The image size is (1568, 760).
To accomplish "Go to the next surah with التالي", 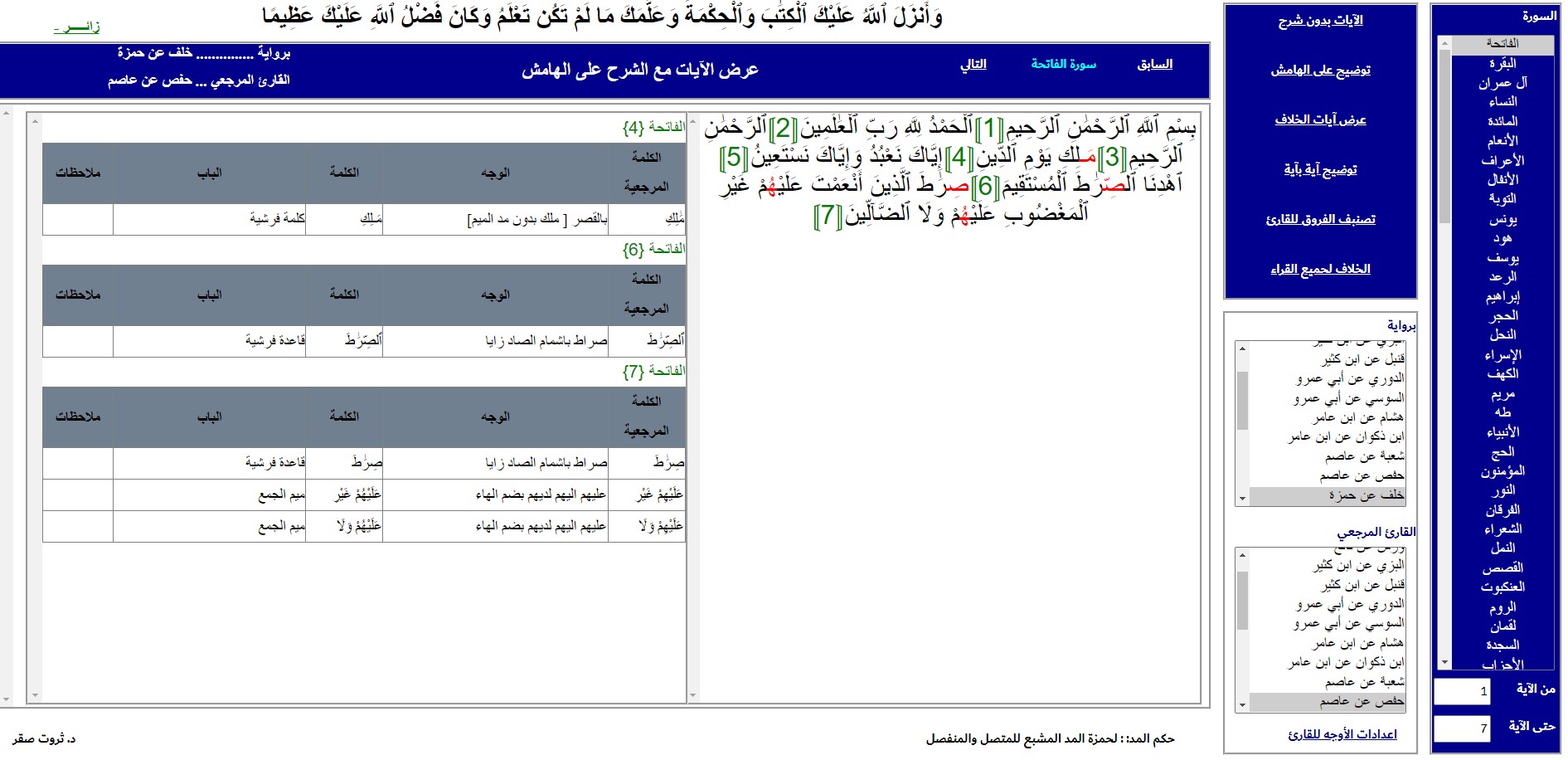I will (x=973, y=65).
